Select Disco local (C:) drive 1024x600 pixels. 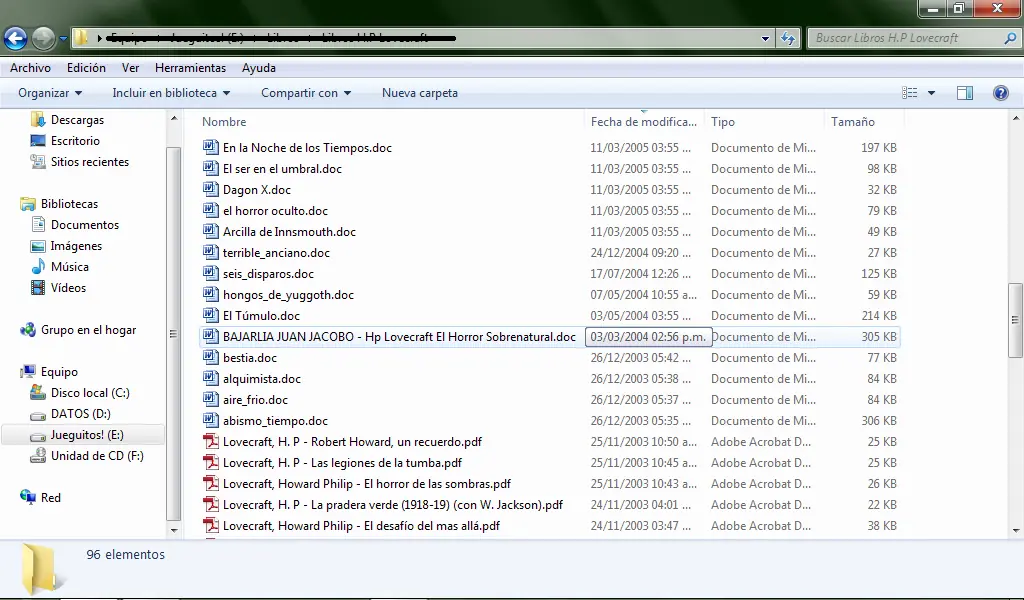[90, 393]
